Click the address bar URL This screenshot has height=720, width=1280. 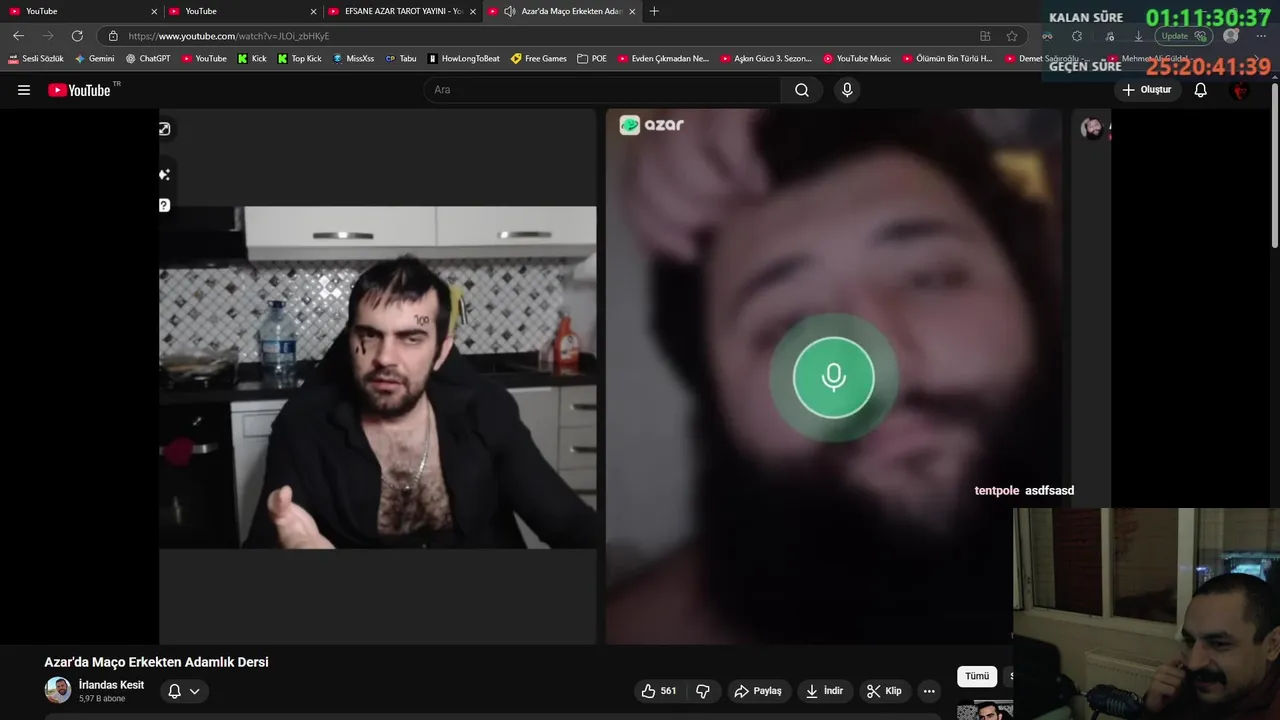pos(229,36)
